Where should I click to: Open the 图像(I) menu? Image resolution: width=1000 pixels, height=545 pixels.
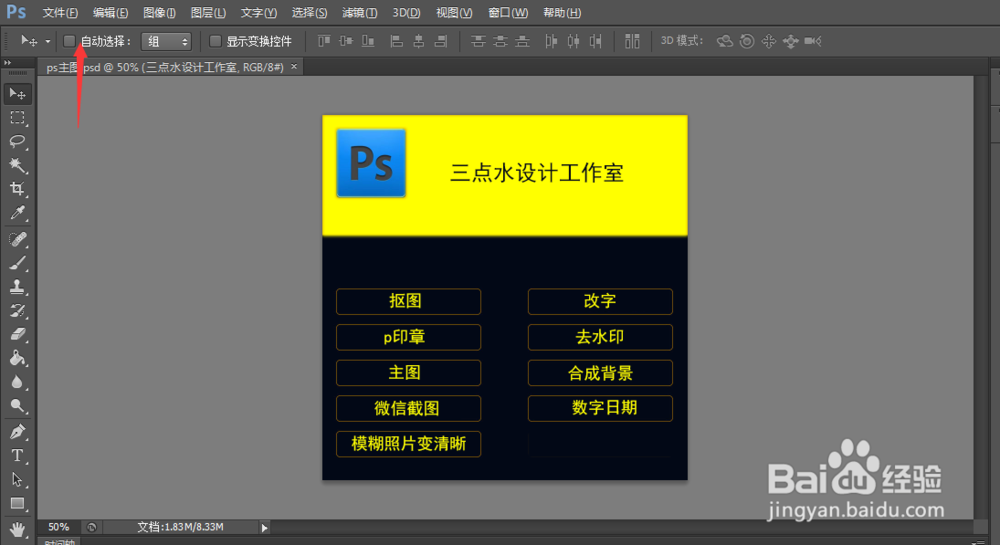click(159, 13)
